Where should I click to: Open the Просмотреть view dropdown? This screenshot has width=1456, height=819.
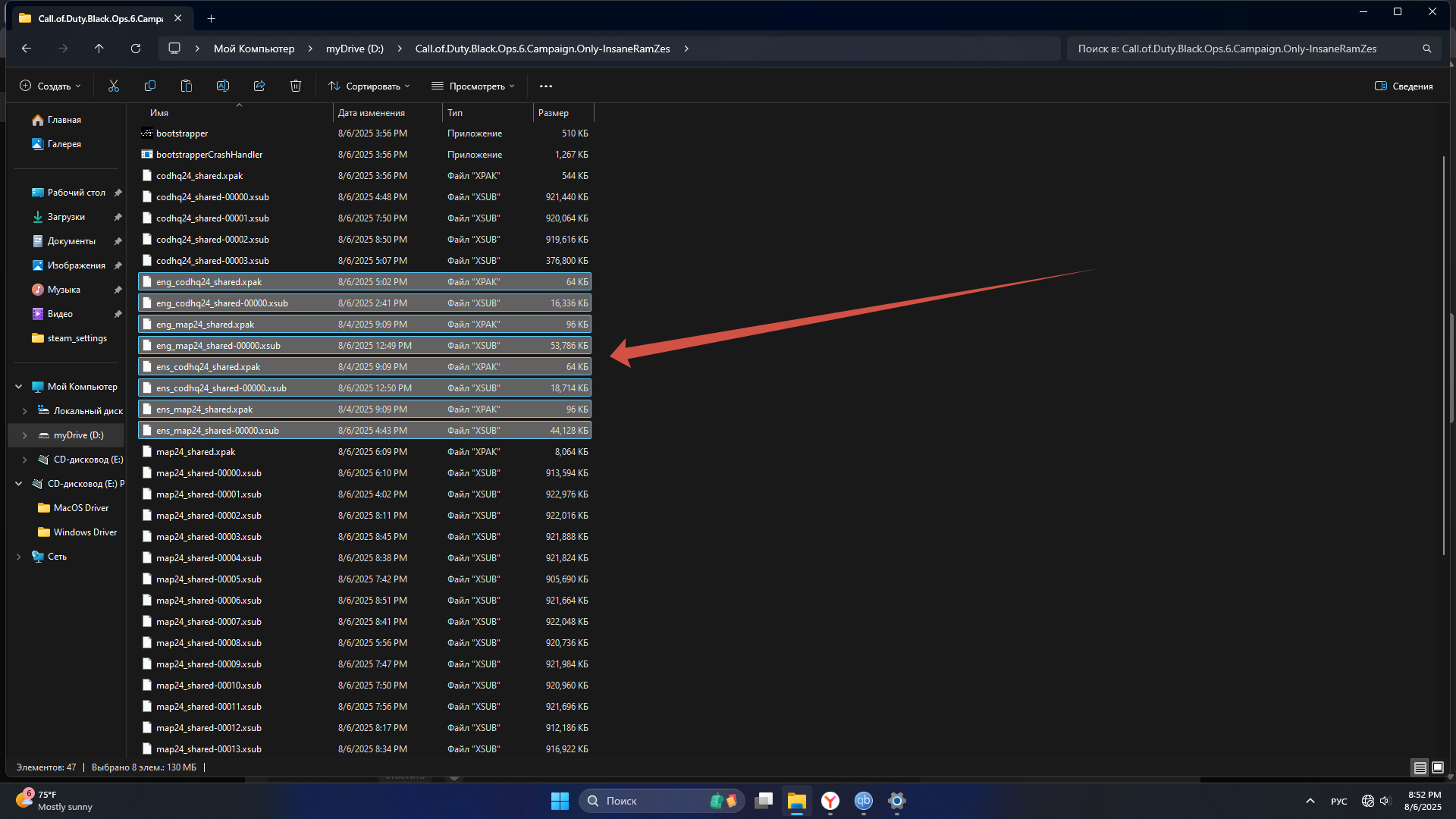click(473, 86)
